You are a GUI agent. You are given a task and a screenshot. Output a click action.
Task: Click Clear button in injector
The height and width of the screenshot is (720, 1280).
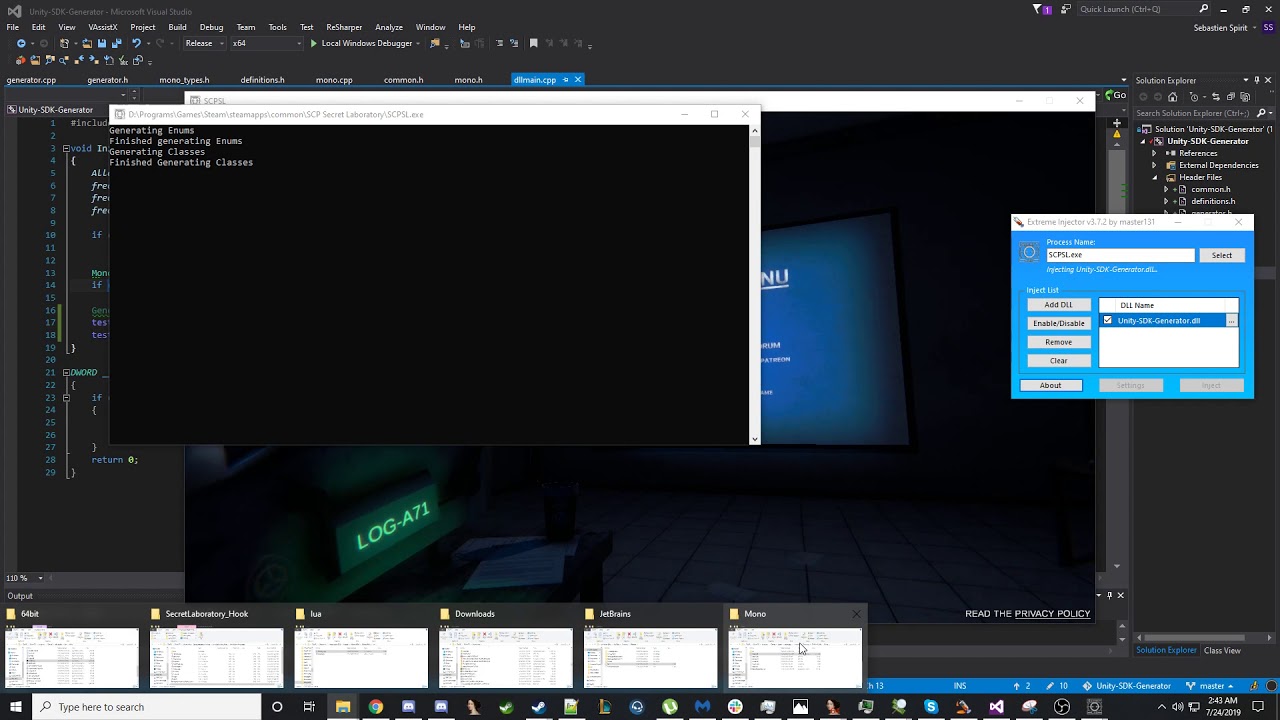[x=1058, y=360]
